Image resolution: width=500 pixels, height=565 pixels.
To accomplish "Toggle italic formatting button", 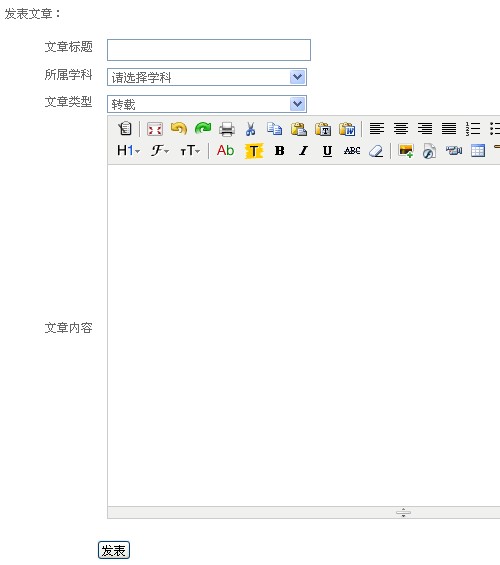I will [304, 151].
